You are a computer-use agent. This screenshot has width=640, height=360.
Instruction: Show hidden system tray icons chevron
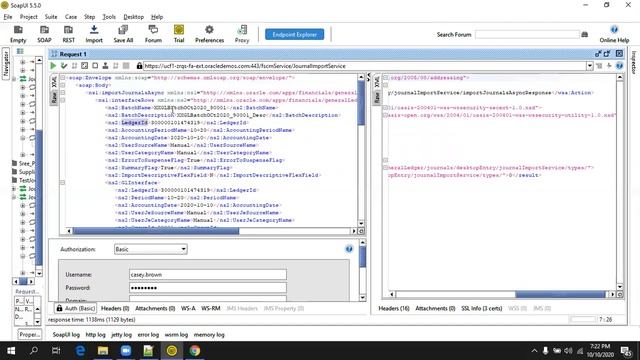(534, 351)
